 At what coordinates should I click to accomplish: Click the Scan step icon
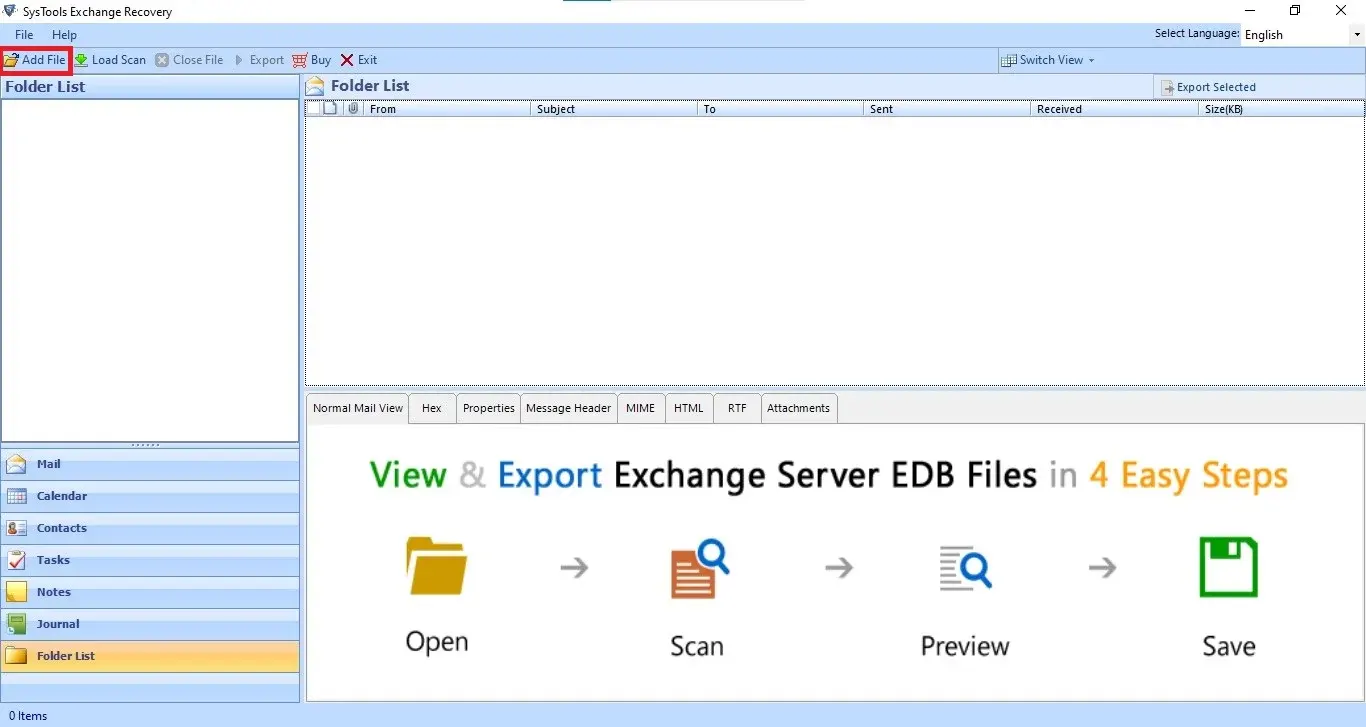[x=699, y=568]
